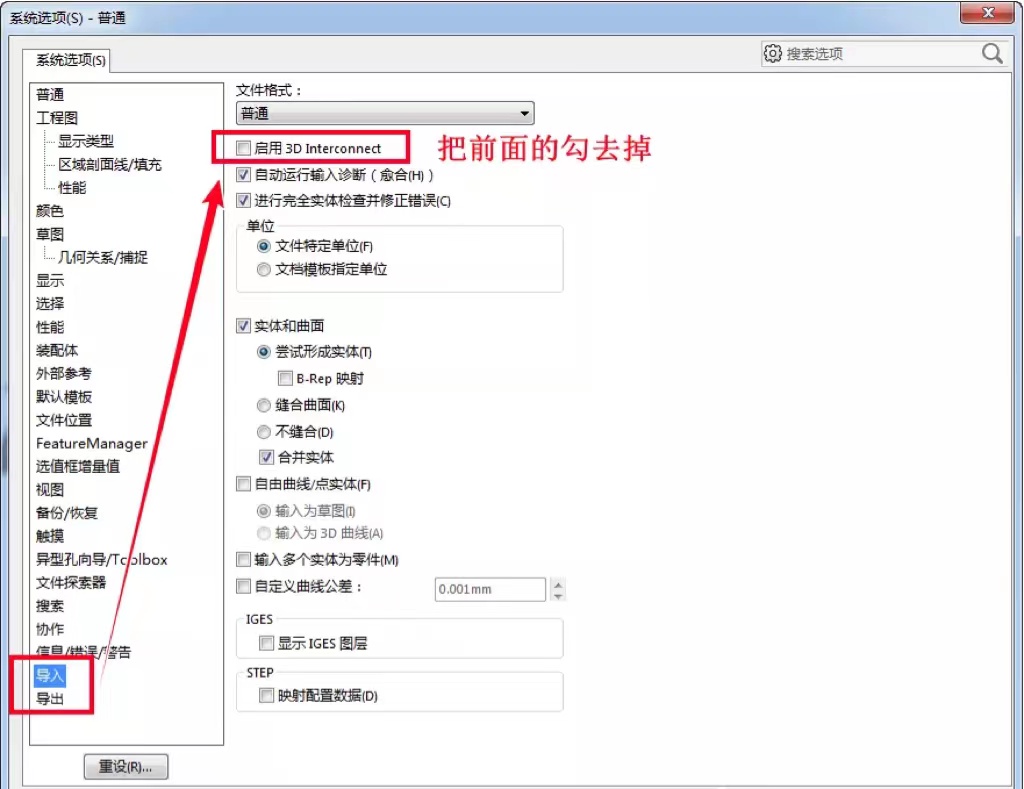
Task: Click the 重设(R)... button
Action: coord(125,767)
